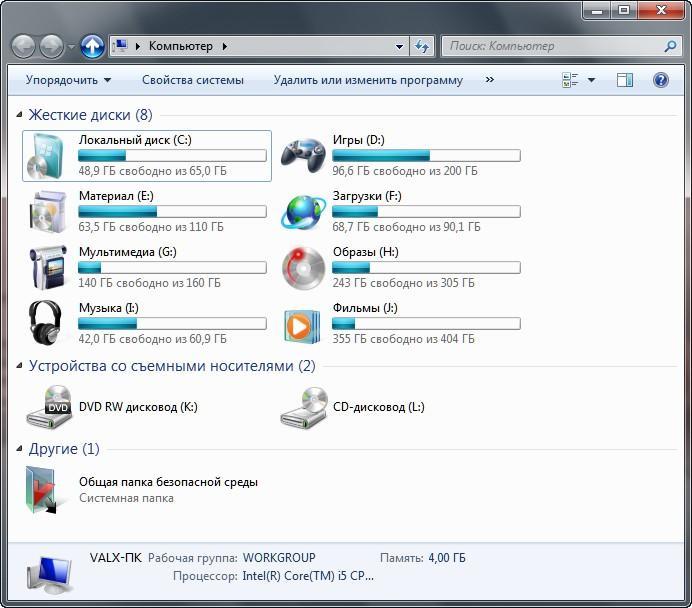Maximize the Компьютер window
This screenshot has width=692, height=608.
tap(624, 10)
